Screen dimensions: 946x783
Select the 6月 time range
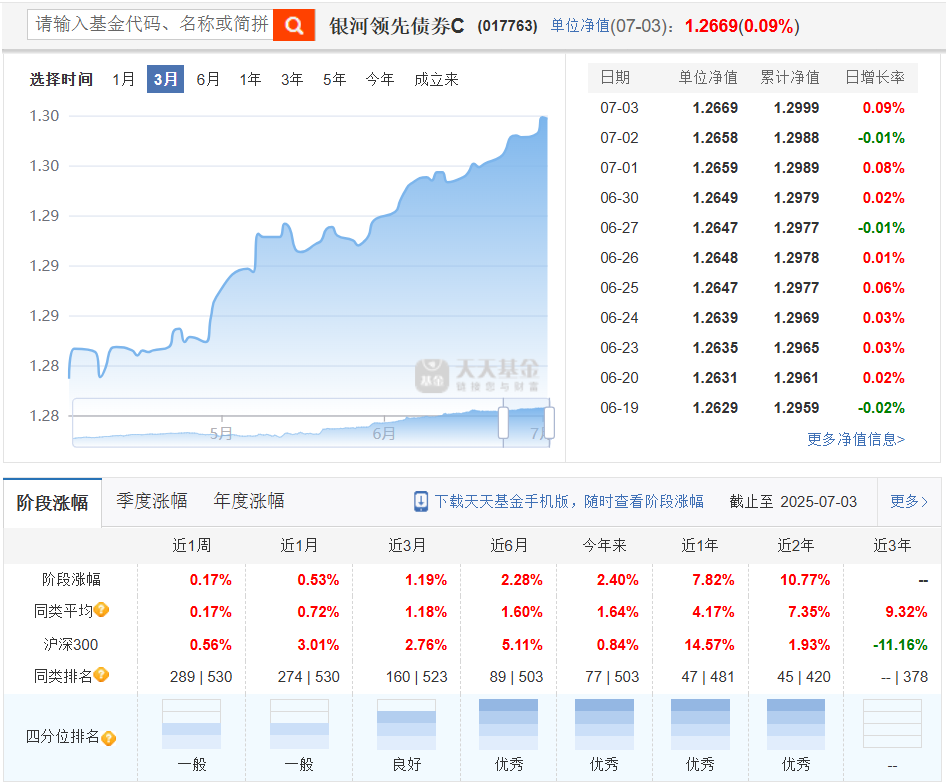[208, 79]
